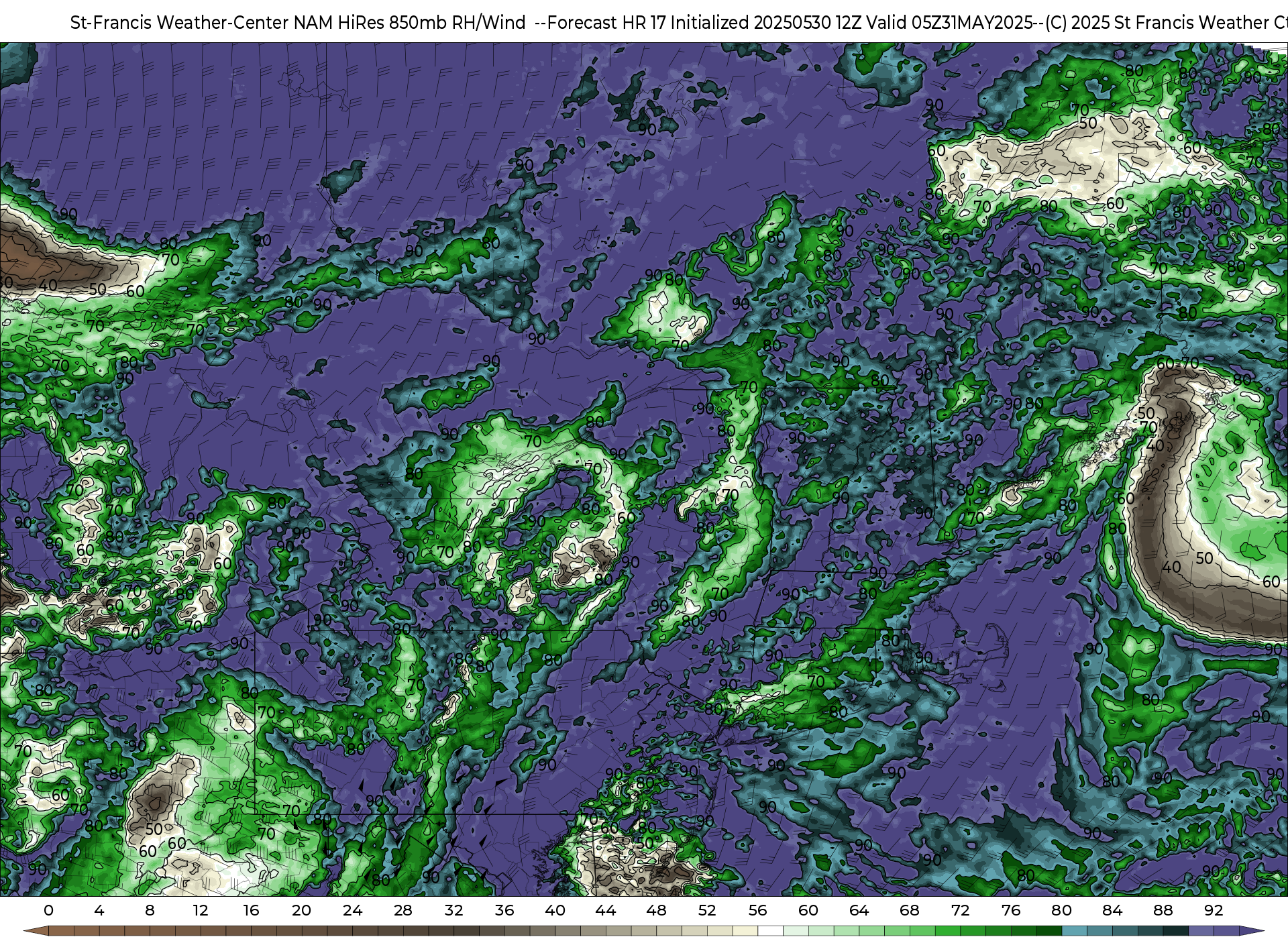Click the white colorbar swatch under 56
The height and width of the screenshot is (939, 1288).
[x=770, y=931]
